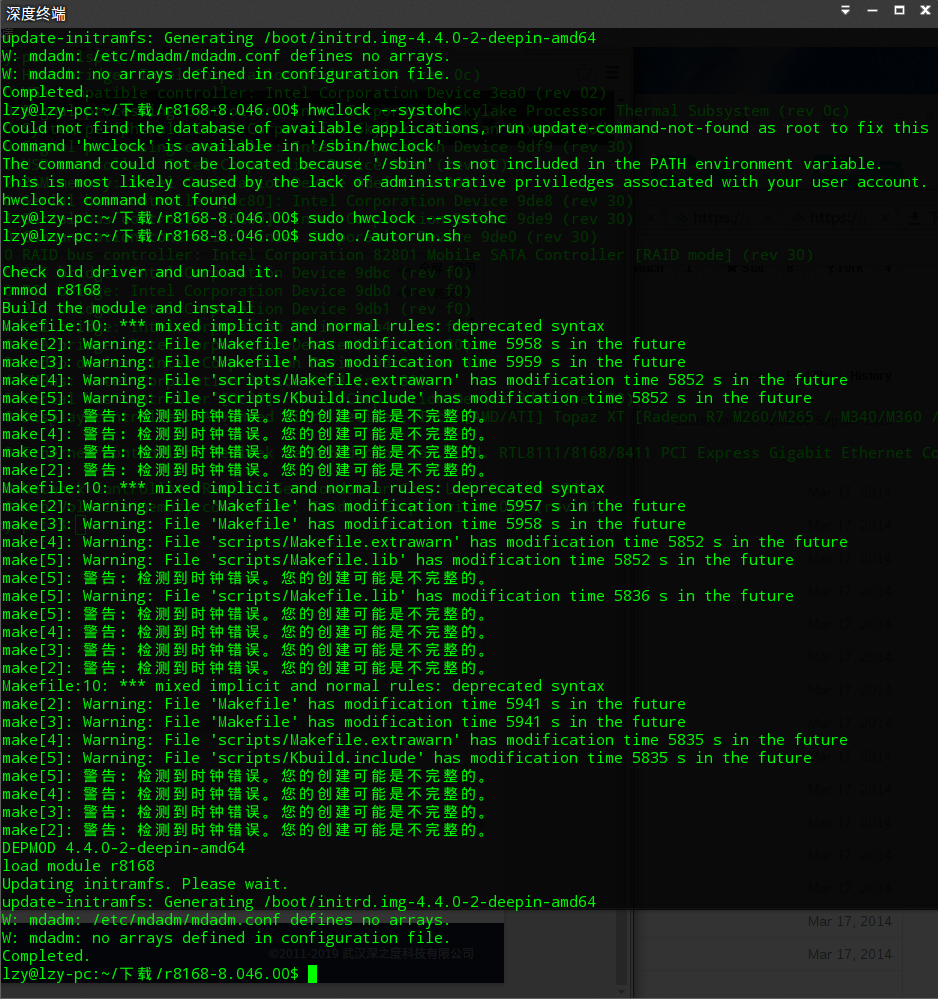This screenshot has width=938, height=999.
Task: Click the last 'Mar 17, 2014' date row
Action: coord(849,954)
